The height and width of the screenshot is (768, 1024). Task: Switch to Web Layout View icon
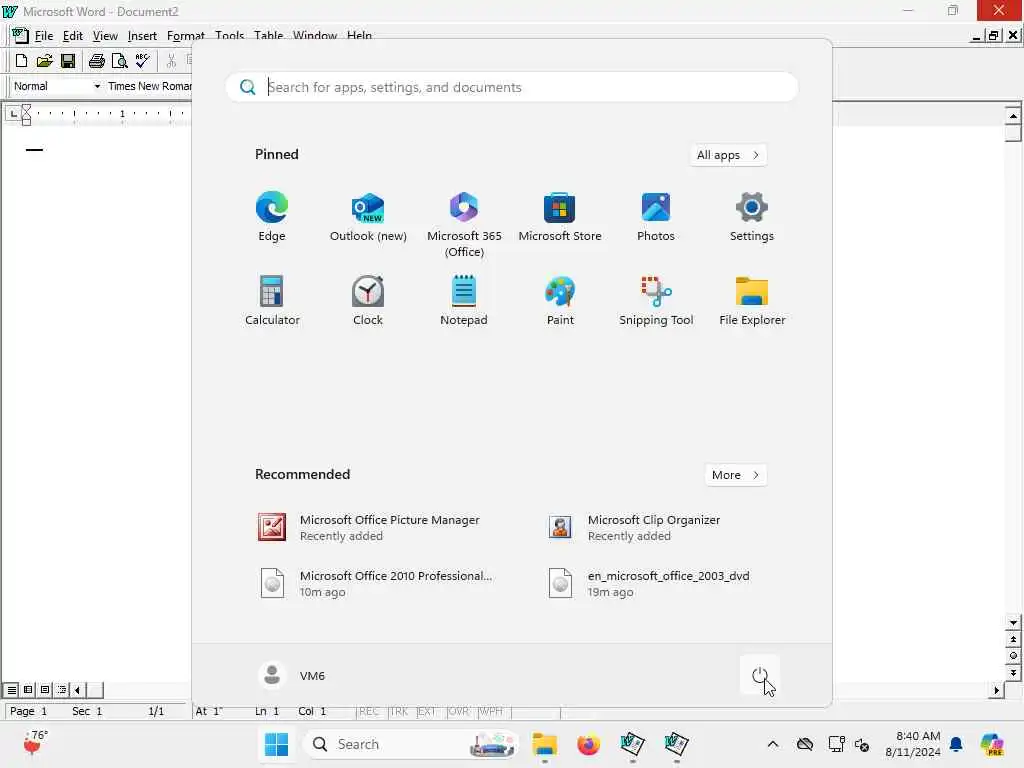[28, 690]
